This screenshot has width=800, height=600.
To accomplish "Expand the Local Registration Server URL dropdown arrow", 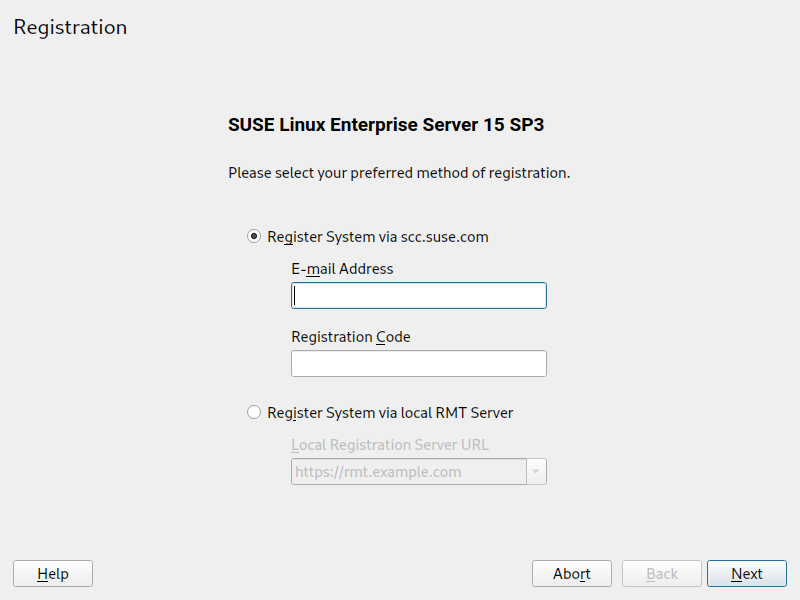I will (x=537, y=472).
